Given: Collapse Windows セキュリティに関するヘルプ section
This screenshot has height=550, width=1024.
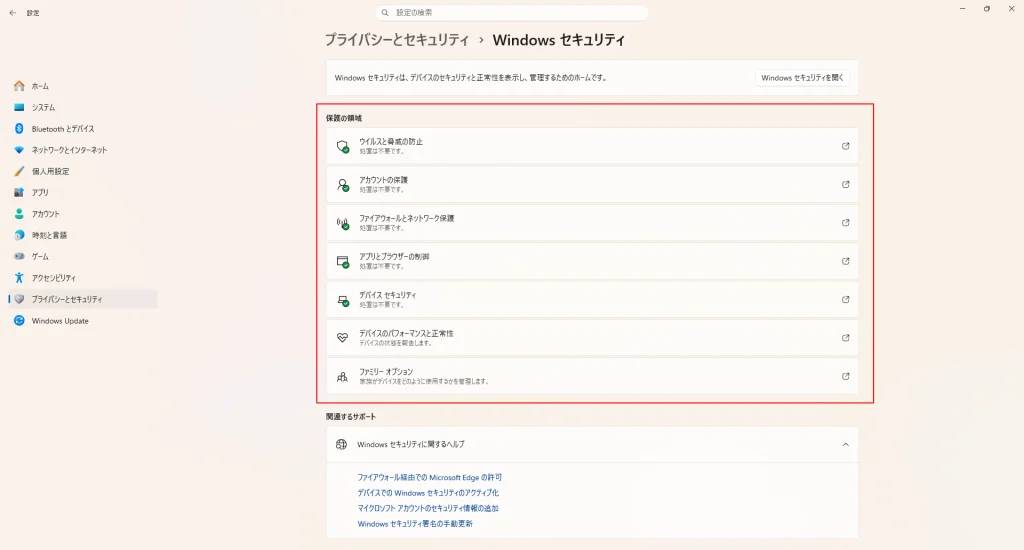Looking at the screenshot, I should [x=592, y=444].
